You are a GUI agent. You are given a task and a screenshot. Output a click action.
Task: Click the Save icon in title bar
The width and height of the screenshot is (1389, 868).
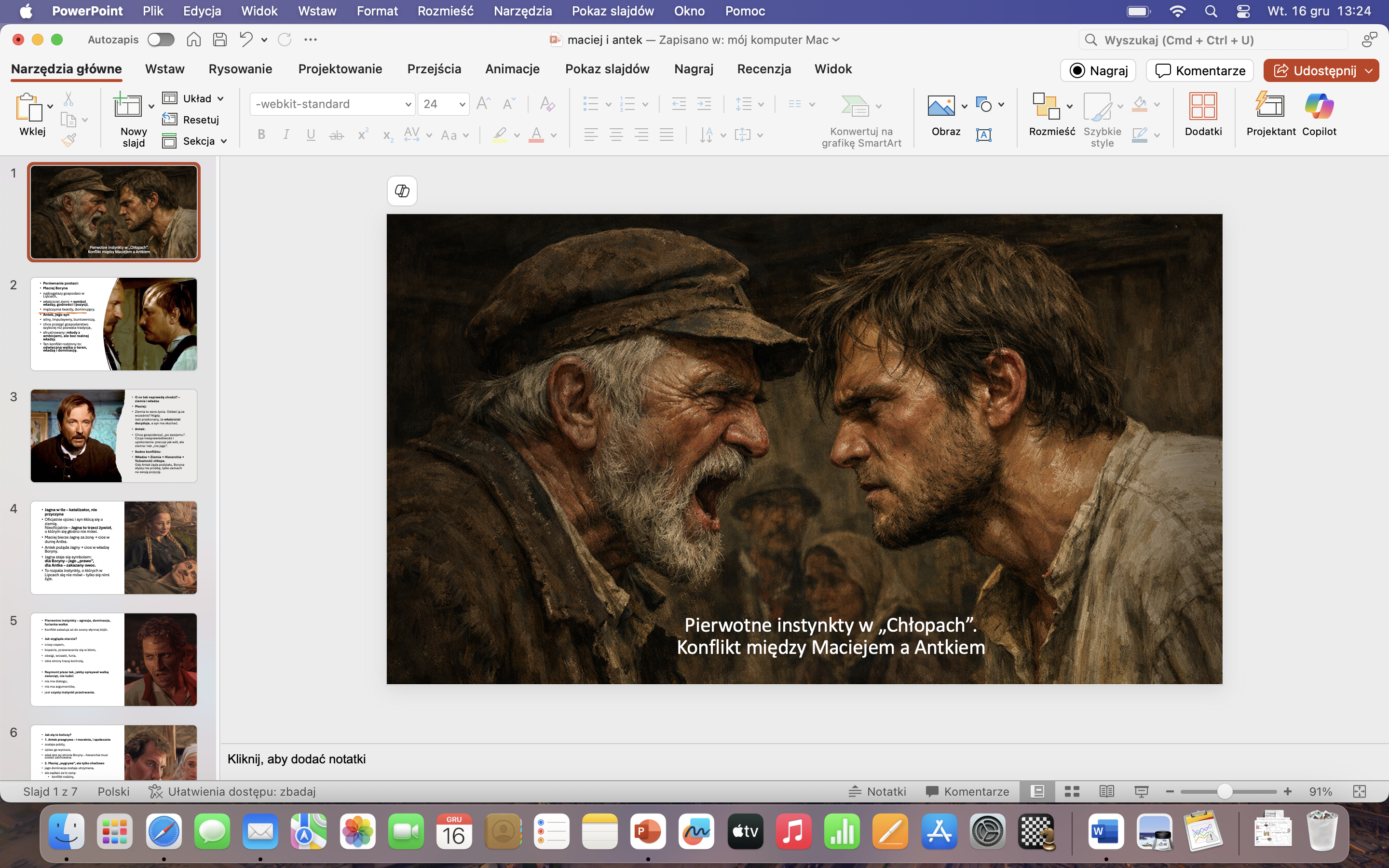point(219,40)
